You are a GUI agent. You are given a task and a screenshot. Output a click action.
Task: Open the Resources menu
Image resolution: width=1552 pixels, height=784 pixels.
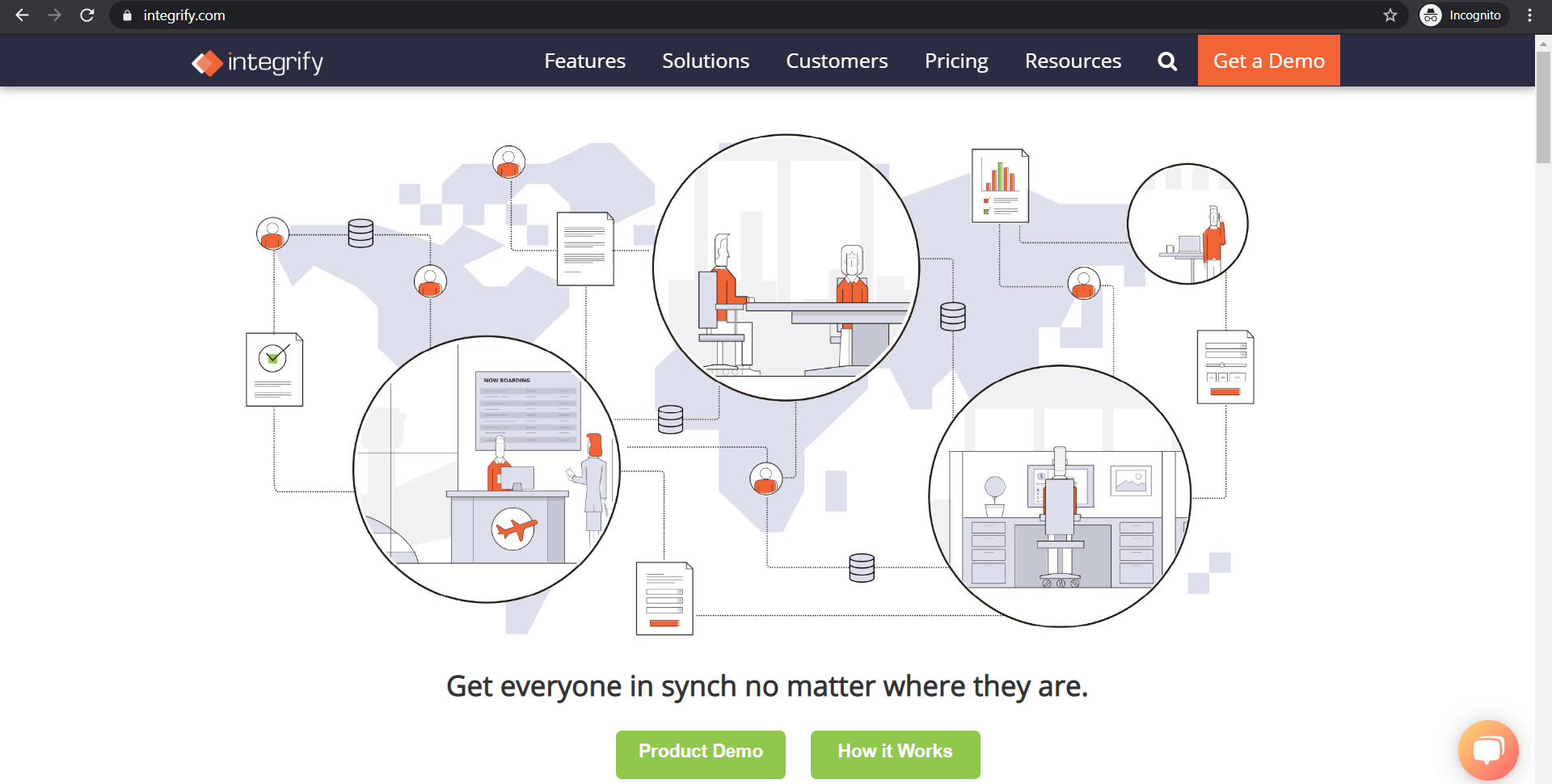point(1073,61)
